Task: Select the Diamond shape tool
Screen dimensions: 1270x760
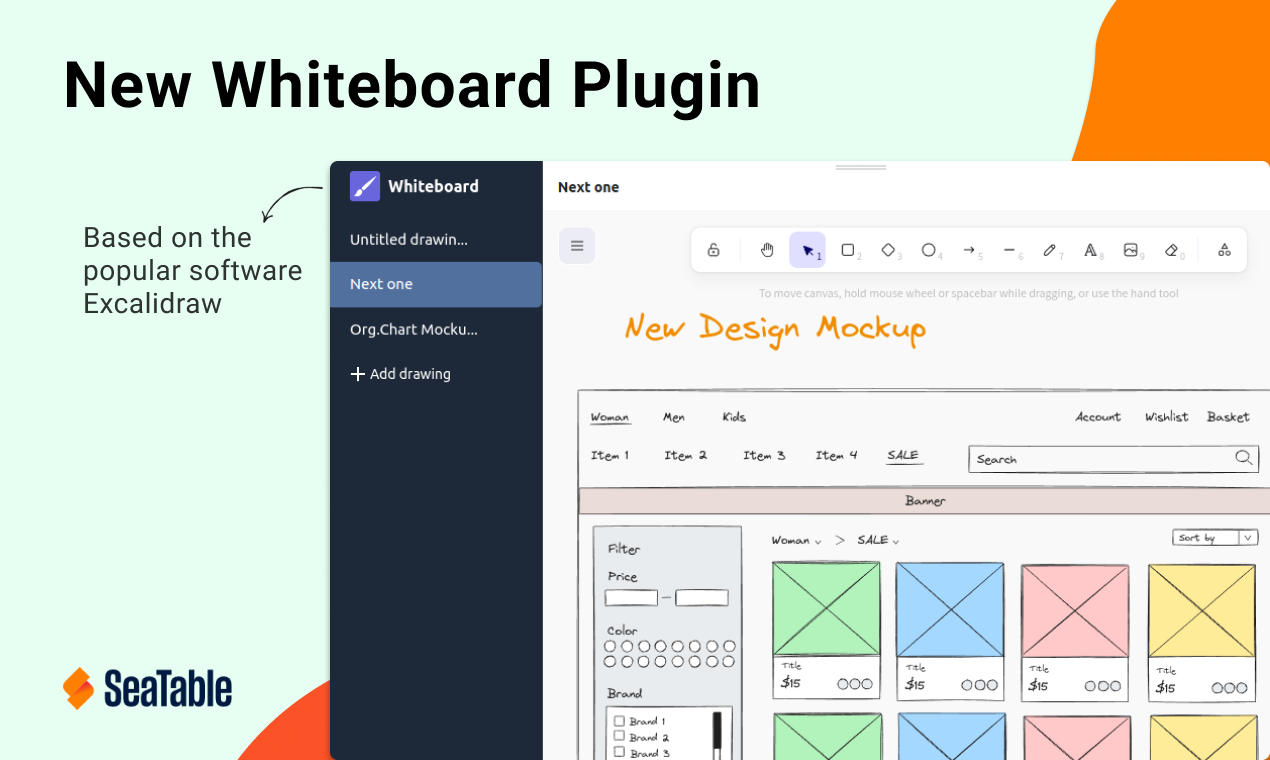Action: coord(889,250)
